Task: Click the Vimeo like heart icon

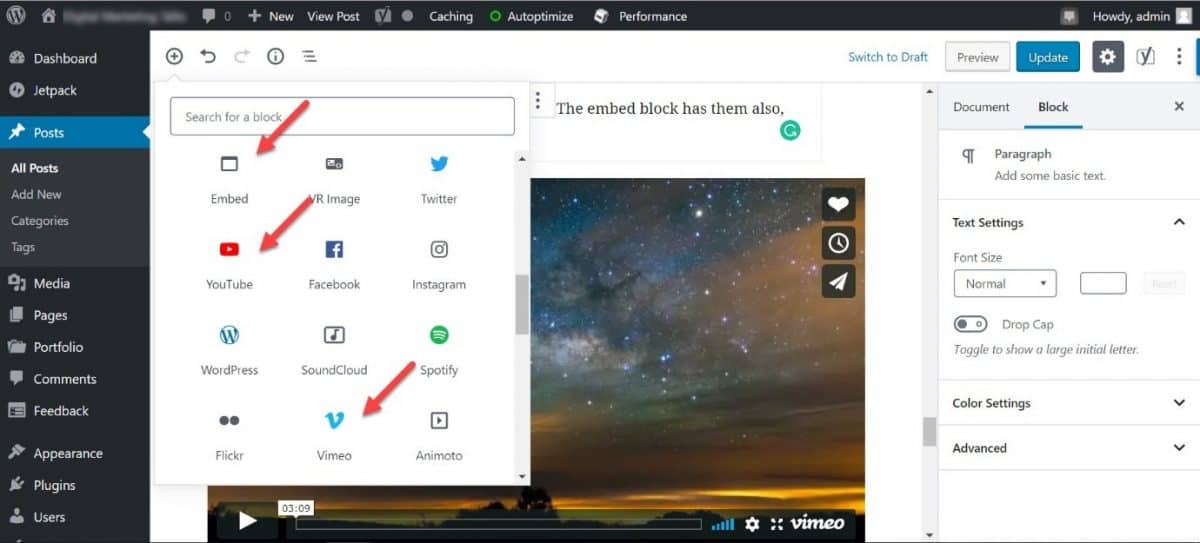Action: pos(838,204)
